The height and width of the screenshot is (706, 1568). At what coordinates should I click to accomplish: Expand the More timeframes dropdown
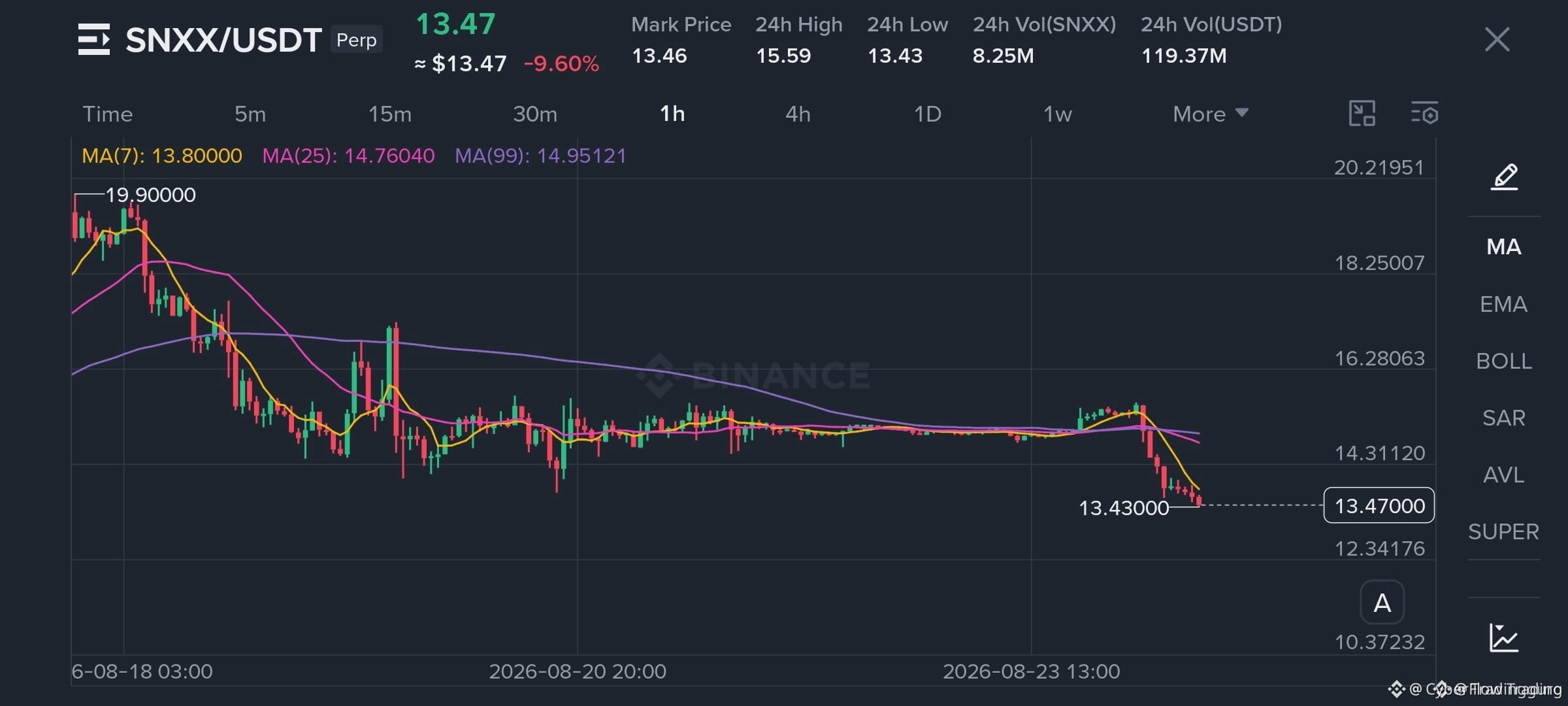[1211, 114]
